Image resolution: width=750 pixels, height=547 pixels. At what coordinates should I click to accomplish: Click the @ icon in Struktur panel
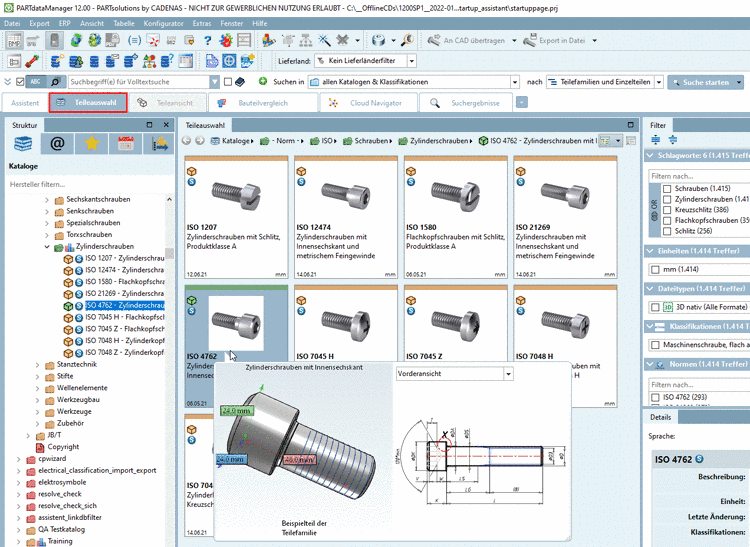pyautogui.click(x=57, y=144)
